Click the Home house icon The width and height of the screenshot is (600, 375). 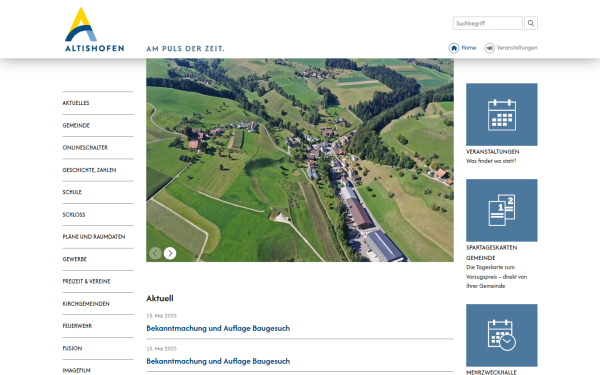point(454,48)
